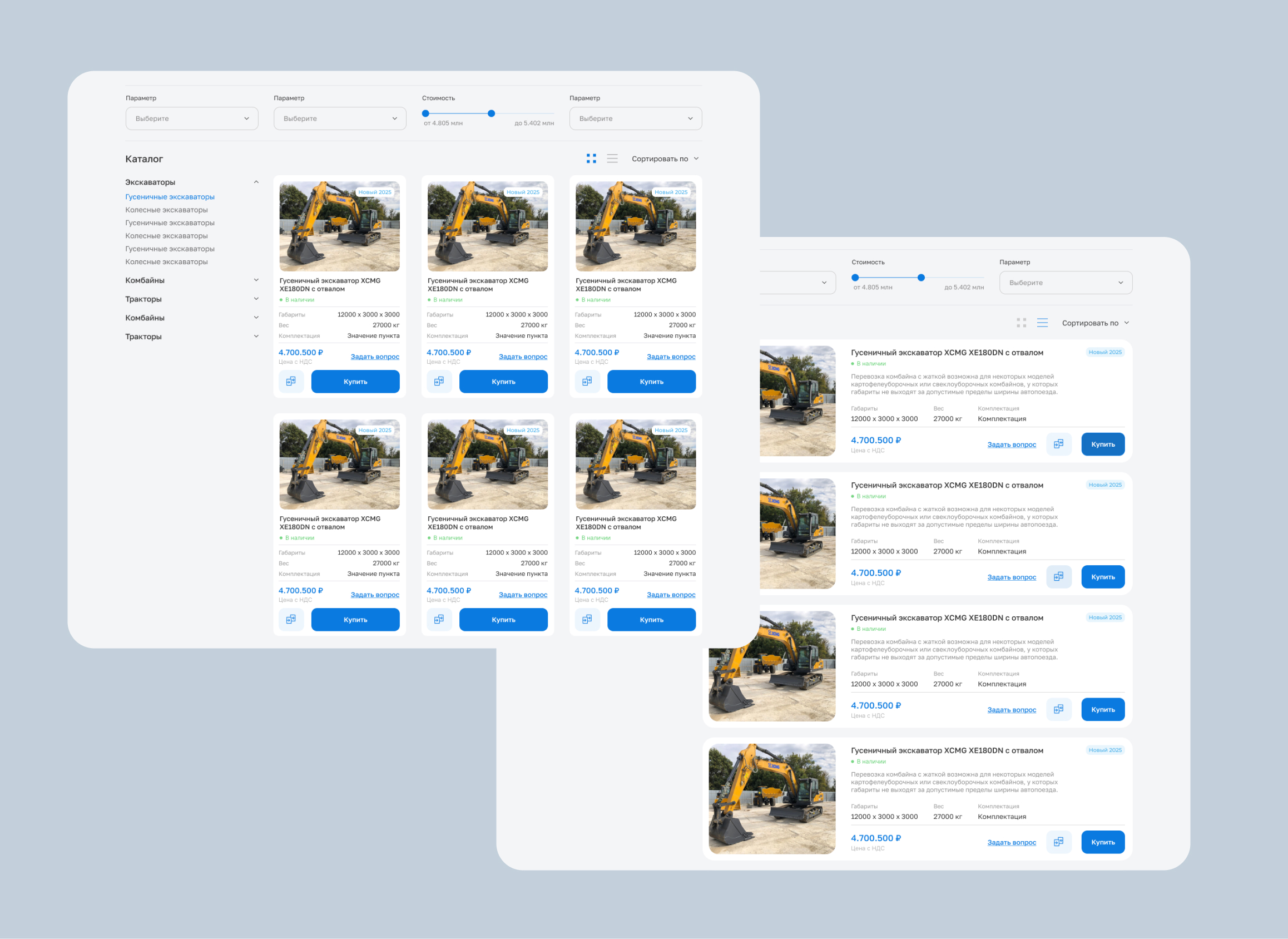This screenshot has width=1288, height=939.
Task: Add top-right grid card excavator to comparison
Action: point(587,382)
